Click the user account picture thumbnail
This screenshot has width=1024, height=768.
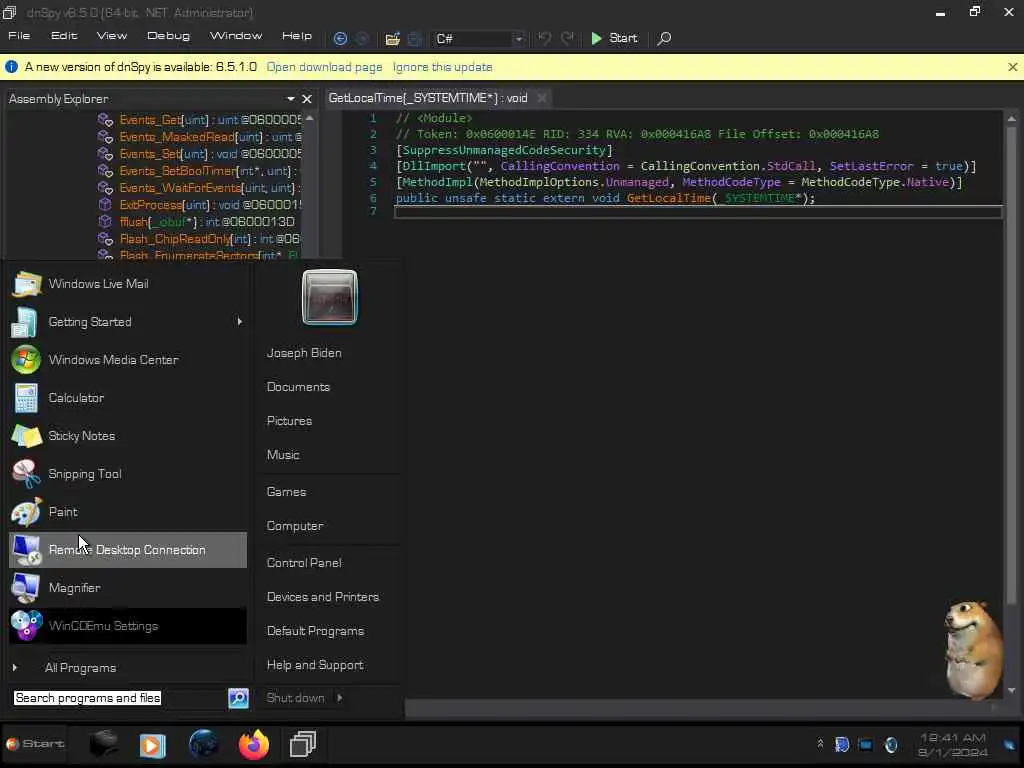coord(330,297)
